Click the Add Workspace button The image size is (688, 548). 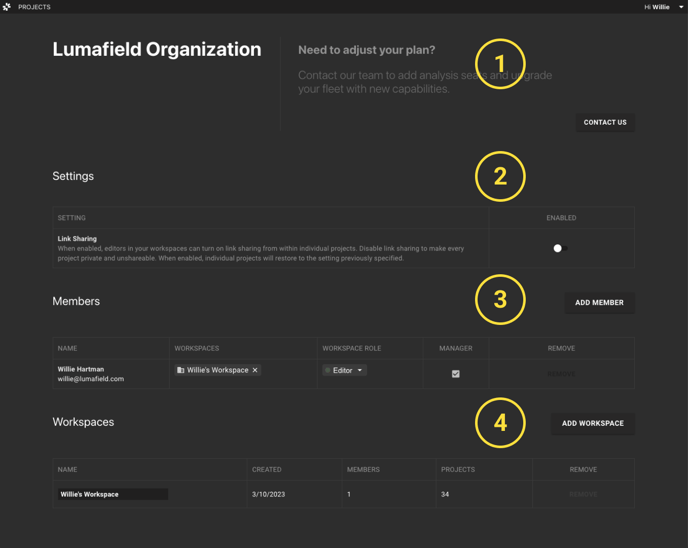pos(592,424)
